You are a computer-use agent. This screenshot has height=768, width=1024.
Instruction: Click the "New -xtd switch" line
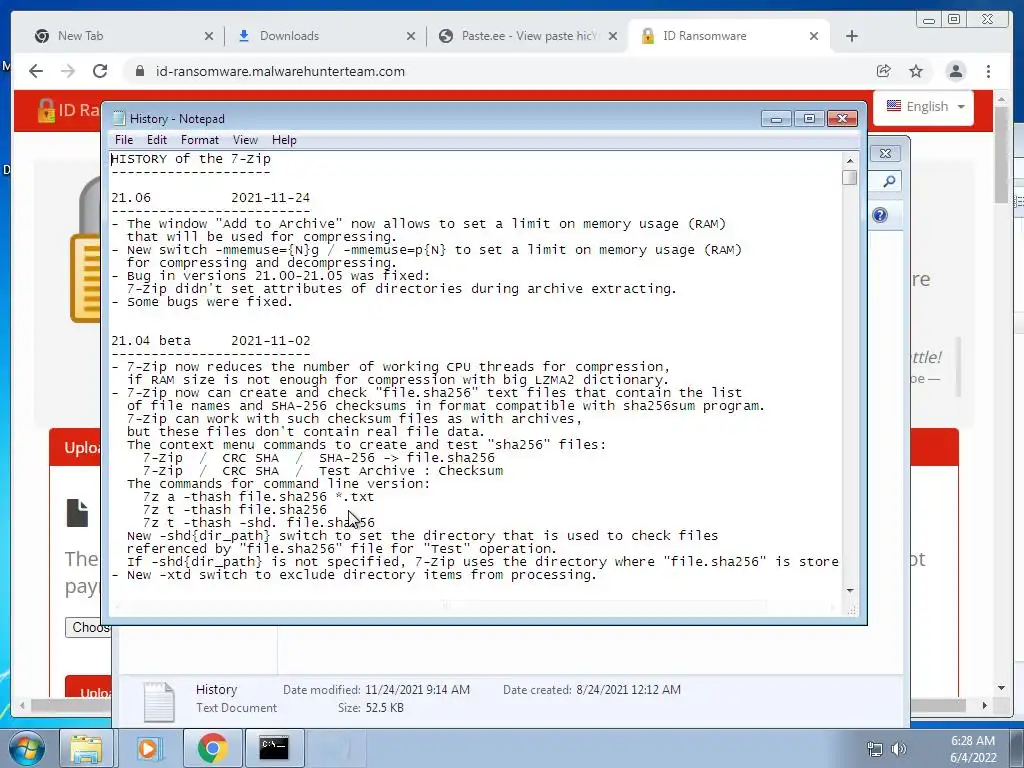coord(354,575)
